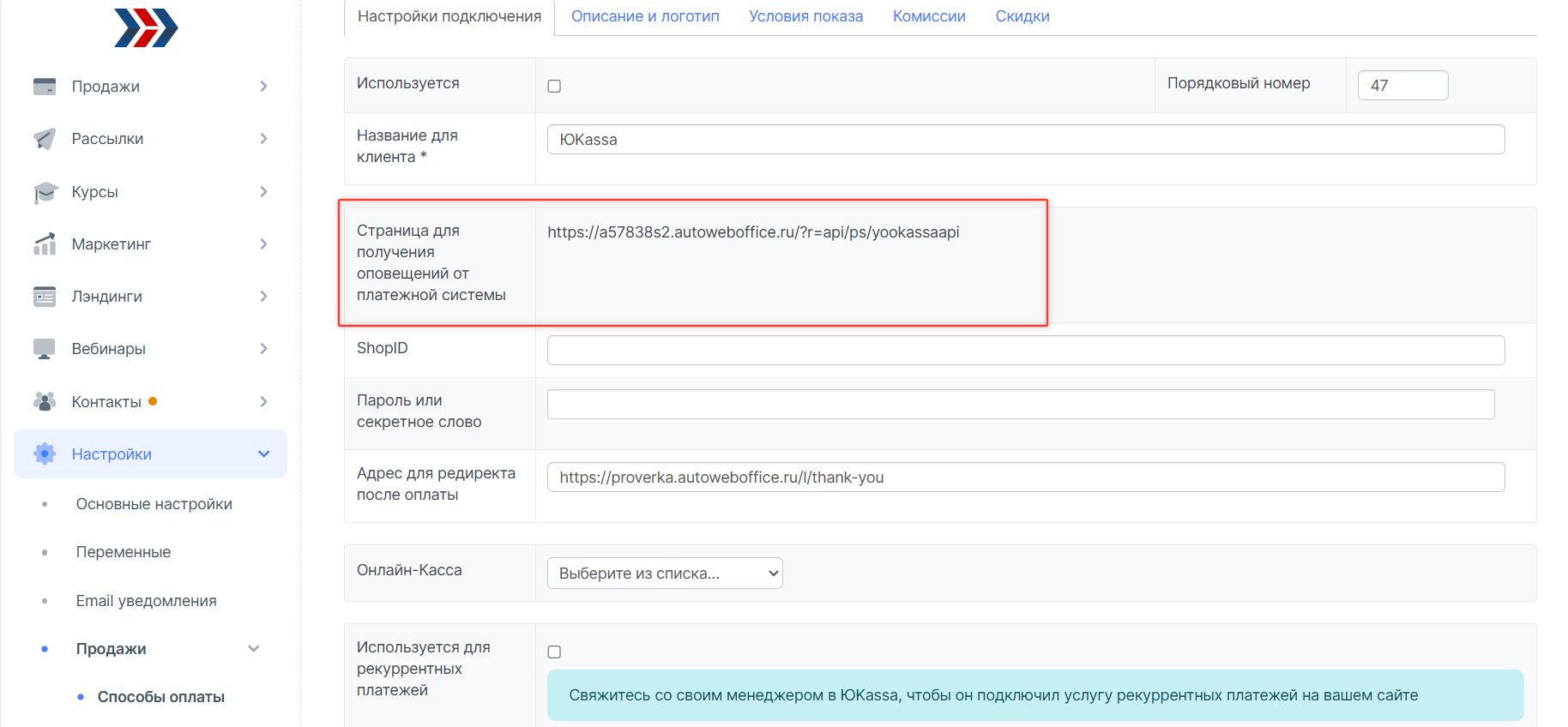Click the AutoWebOffice logo
Screen dimensions: 1568x727
tap(146, 27)
